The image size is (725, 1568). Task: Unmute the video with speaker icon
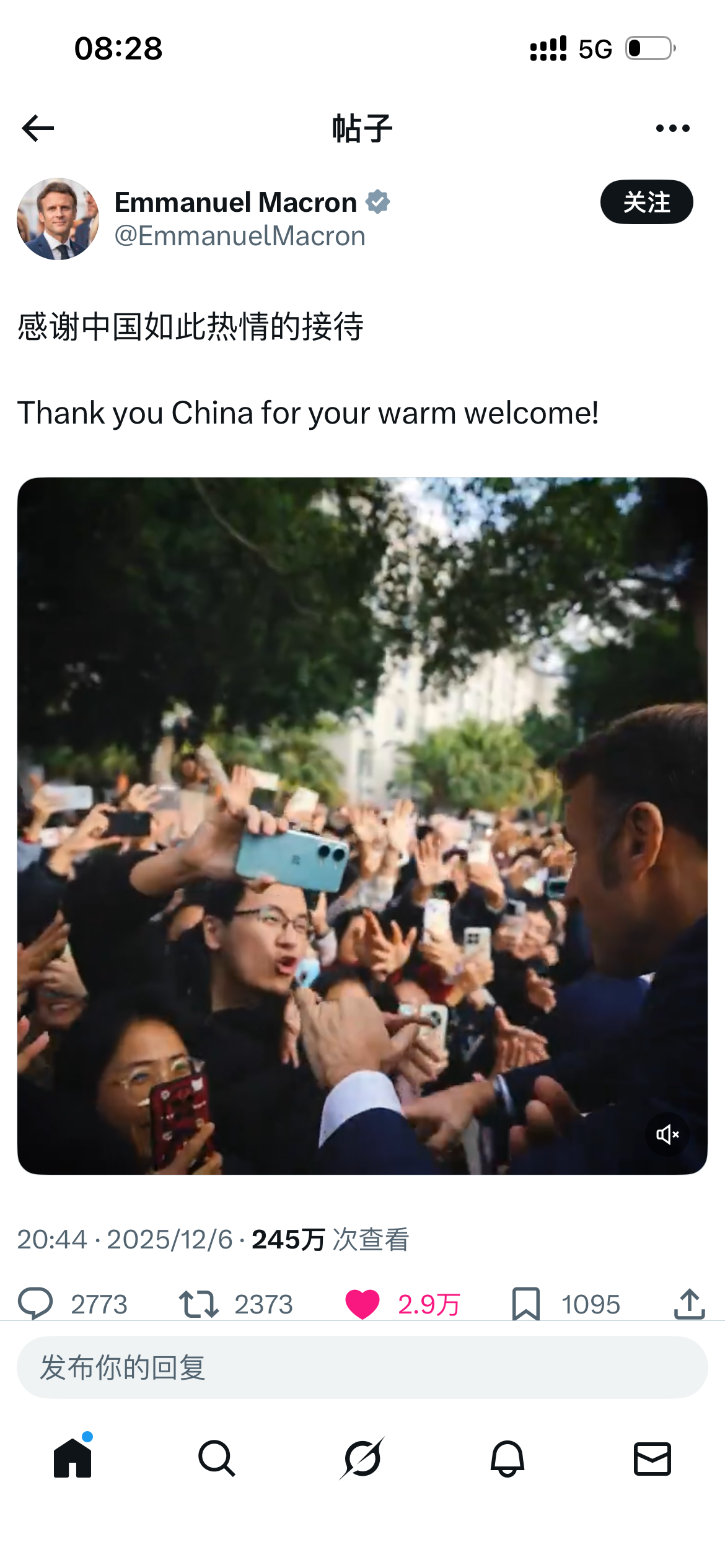(x=667, y=1135)
